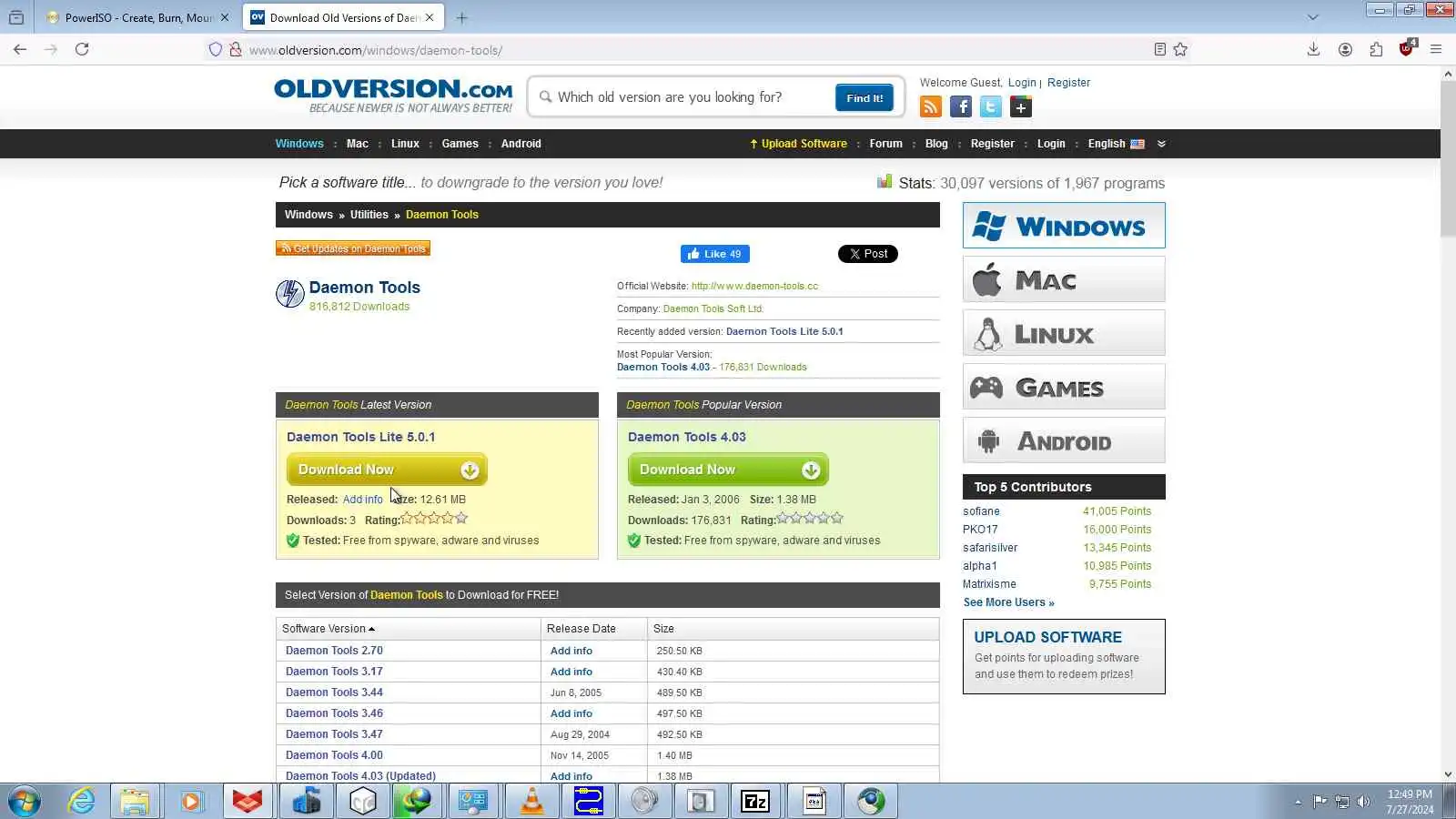Go back with the browser back arrow

point(20,49)
